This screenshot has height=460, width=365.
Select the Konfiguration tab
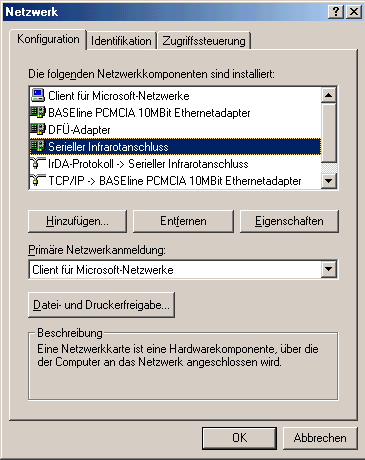(48, 39)
